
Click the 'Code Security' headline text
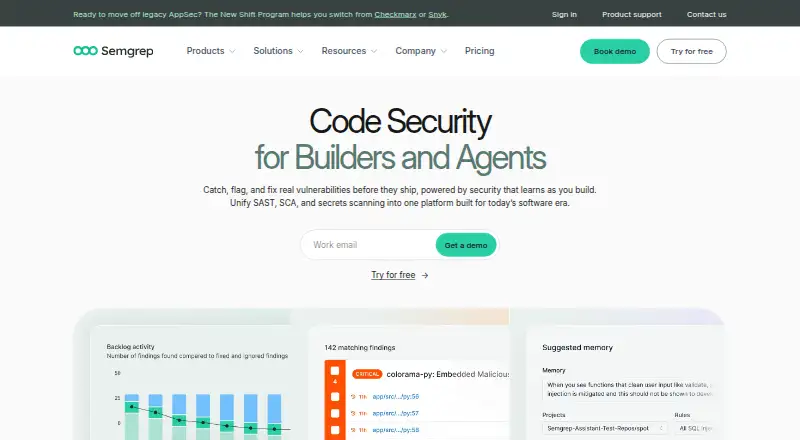click(400, 122)
